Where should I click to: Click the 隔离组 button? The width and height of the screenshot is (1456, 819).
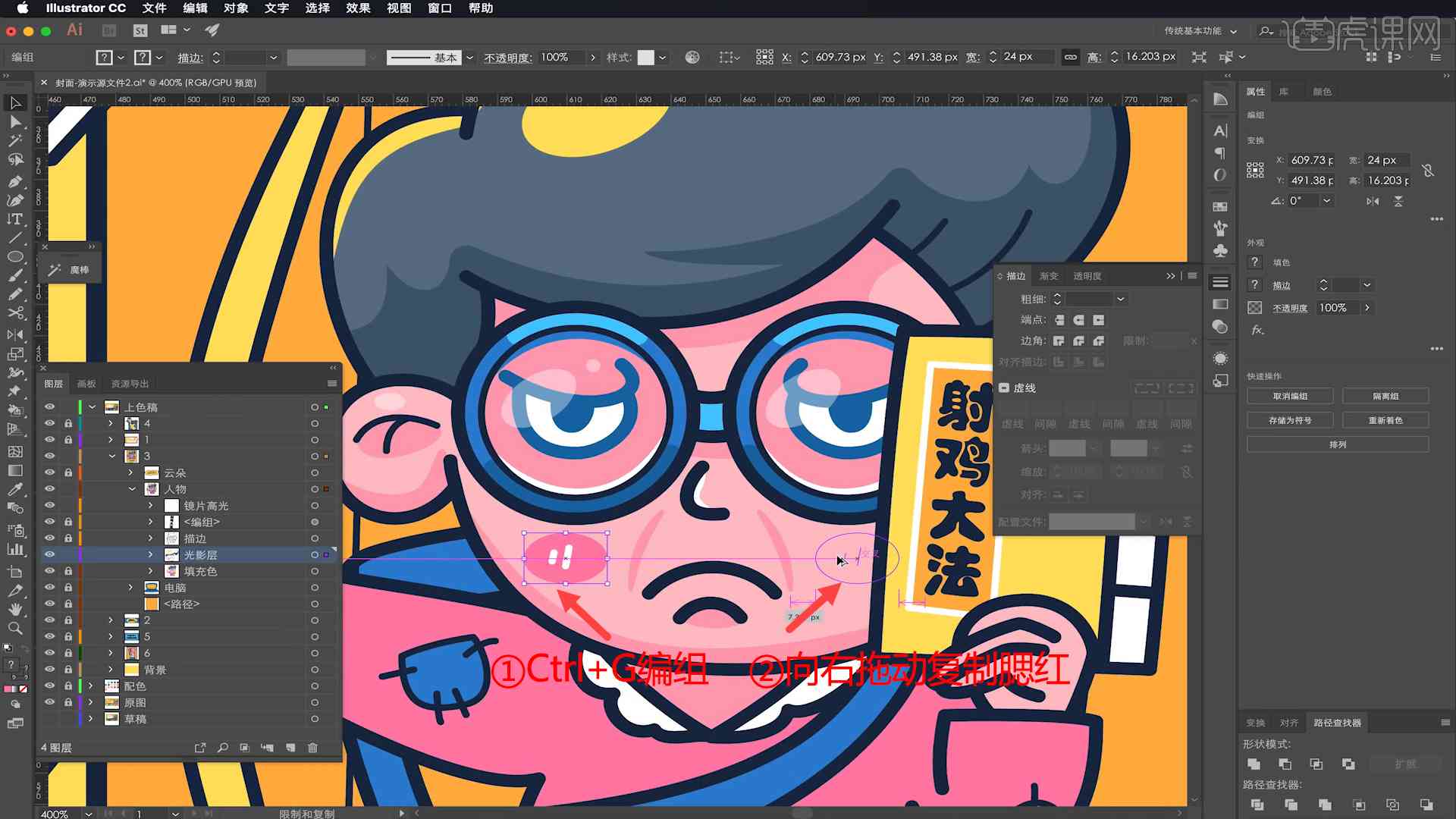click(x=1385, y=397)
